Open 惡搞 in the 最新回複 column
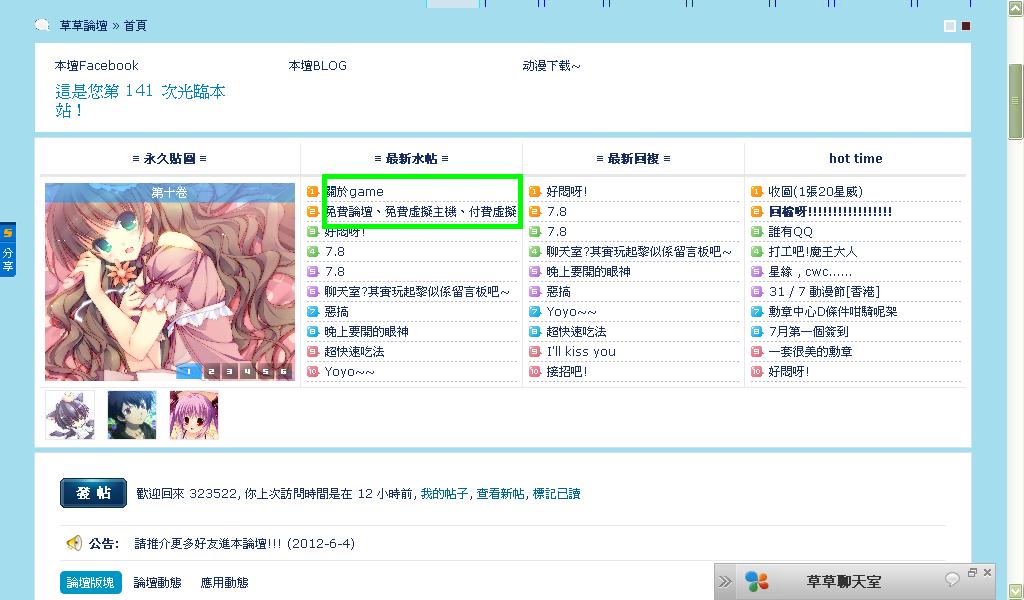Viewport: 1024px width, 600px height. [558, 291]
